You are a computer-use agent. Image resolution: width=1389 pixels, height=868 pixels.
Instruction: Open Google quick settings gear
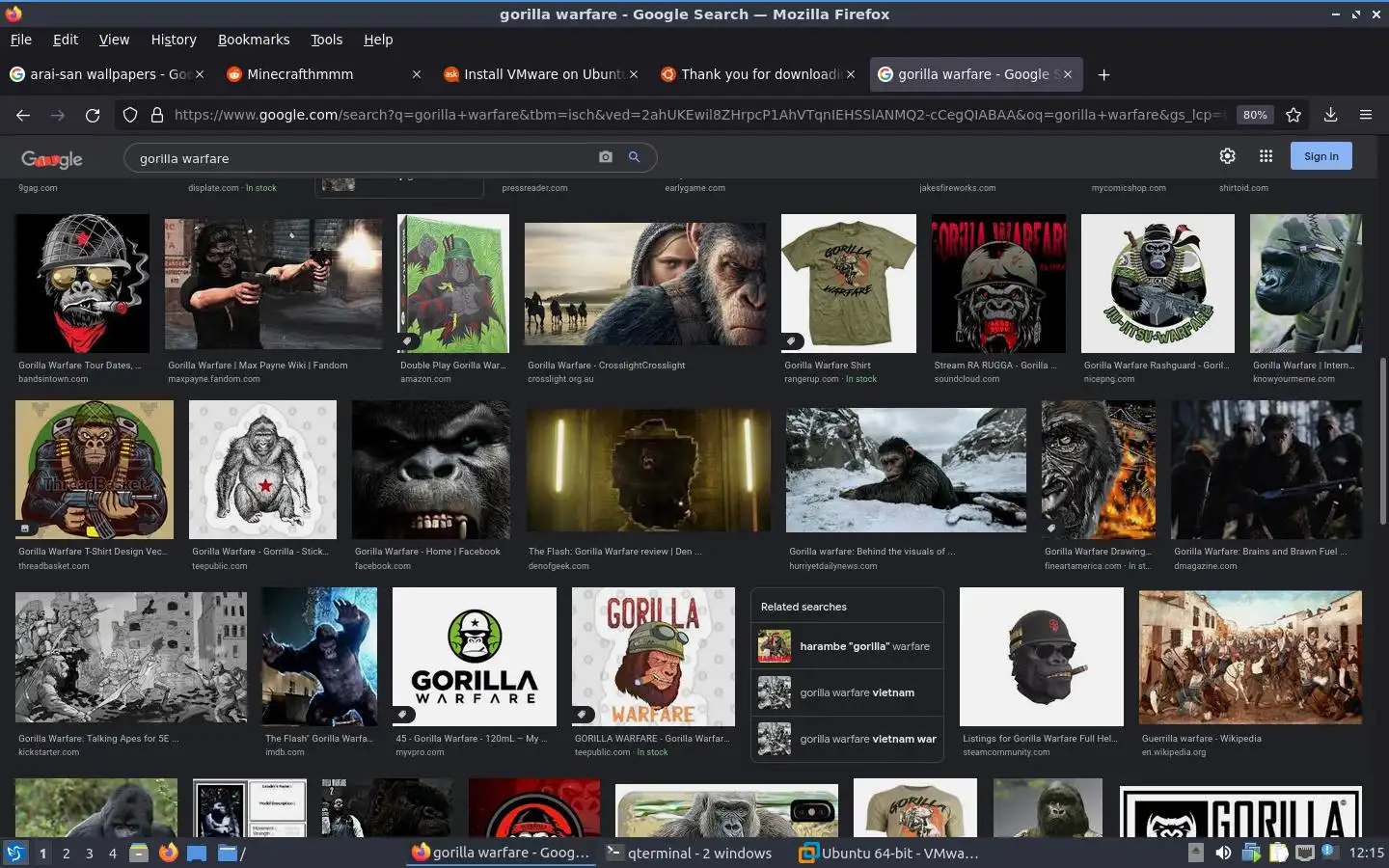[1227, 156]
